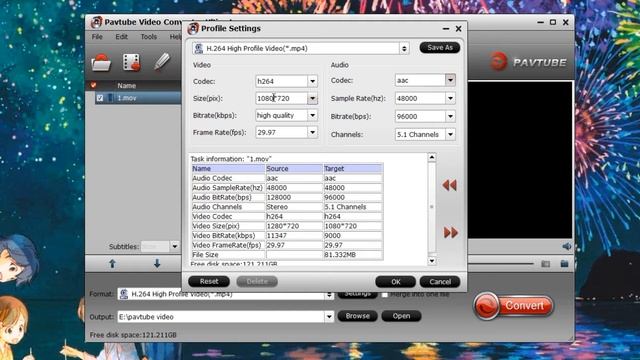Close the Profile Settings dialog

point(458,29)
